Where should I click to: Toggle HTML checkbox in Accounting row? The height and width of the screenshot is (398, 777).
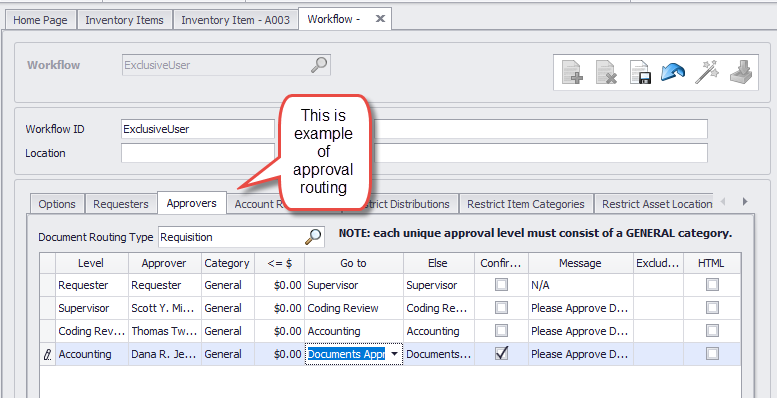(713, 353)
